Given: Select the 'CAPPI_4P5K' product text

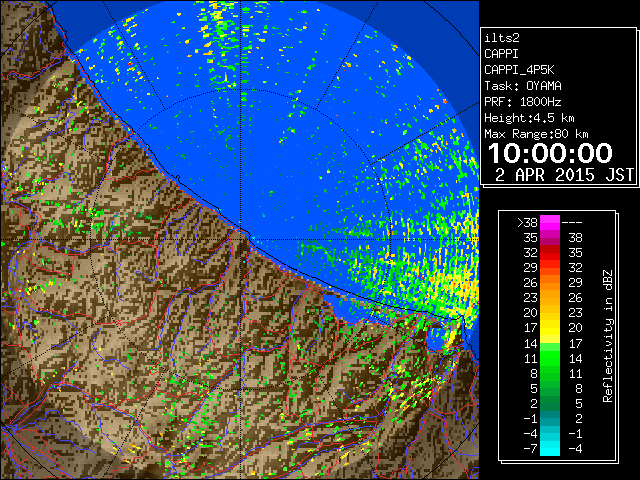Looking at the screenshot, I should (x=519, y=70).
